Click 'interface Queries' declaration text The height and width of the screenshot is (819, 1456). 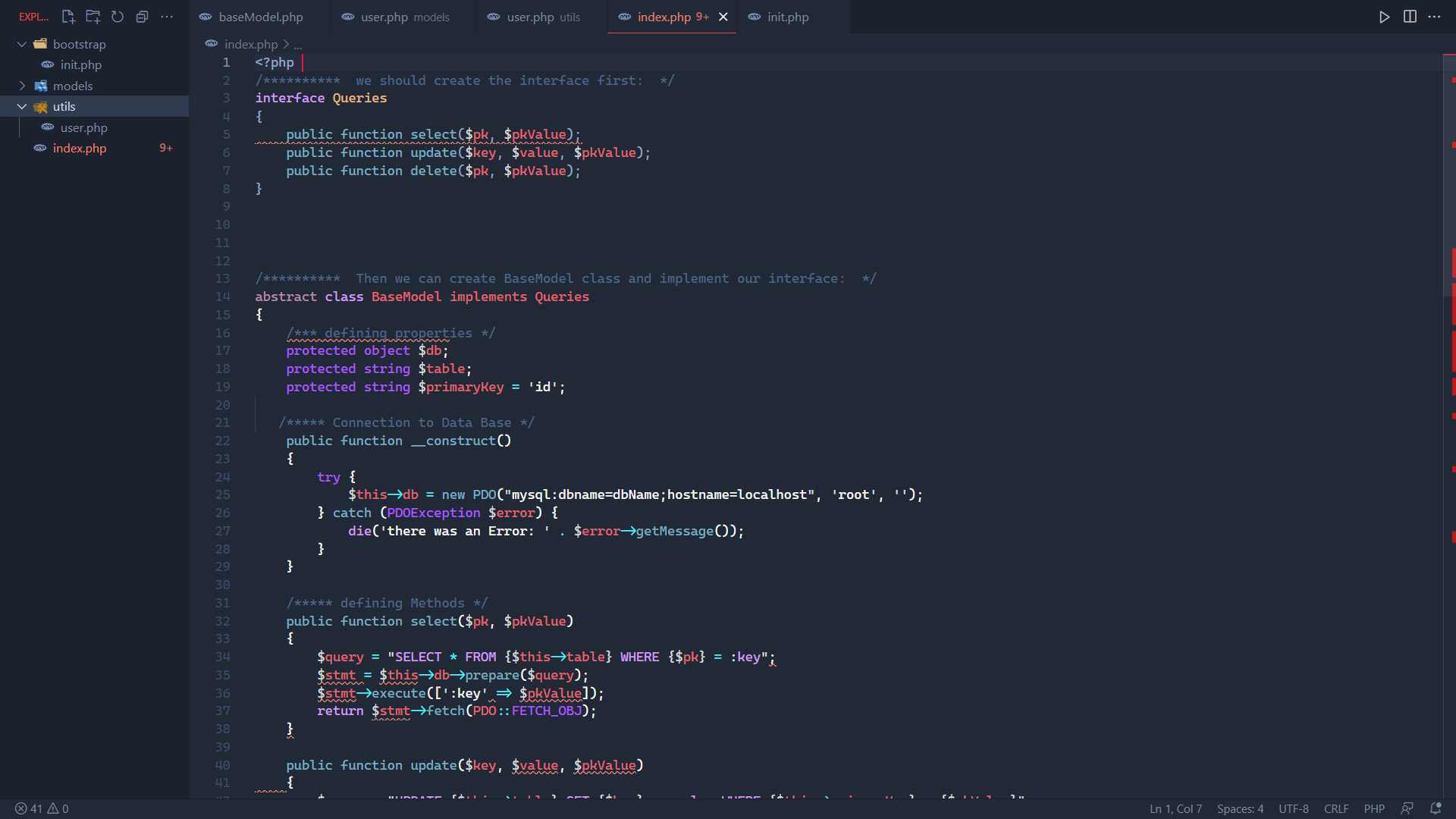(321, 98)
